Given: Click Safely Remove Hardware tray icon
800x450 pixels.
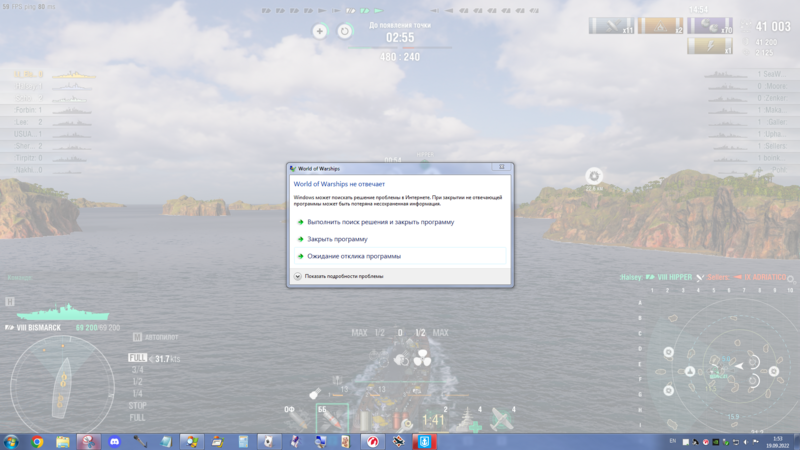Looking at the screenshot, I should tap(726, 442).
